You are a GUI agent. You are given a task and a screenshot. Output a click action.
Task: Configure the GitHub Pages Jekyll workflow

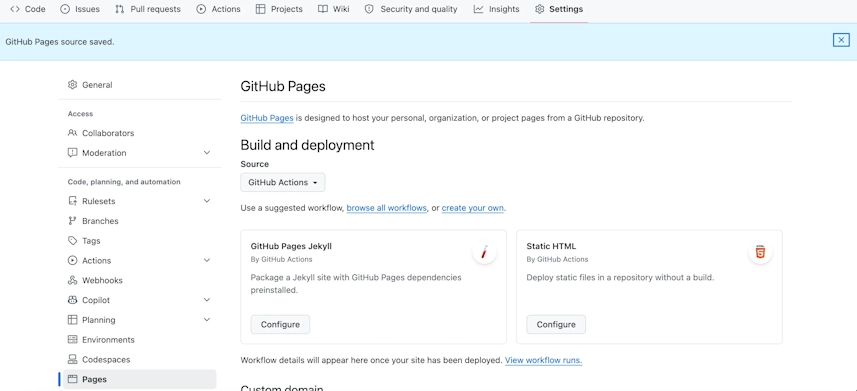pos(280,324)
